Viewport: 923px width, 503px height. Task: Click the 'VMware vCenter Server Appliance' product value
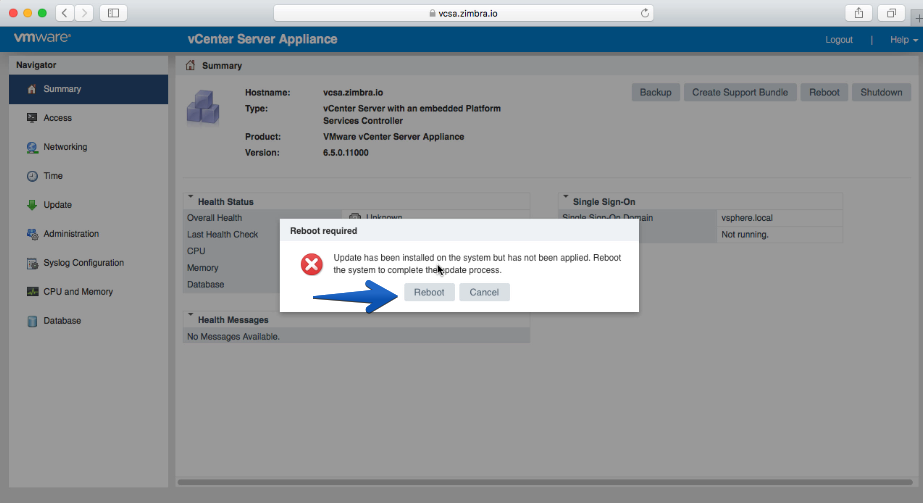click(393, 137)
